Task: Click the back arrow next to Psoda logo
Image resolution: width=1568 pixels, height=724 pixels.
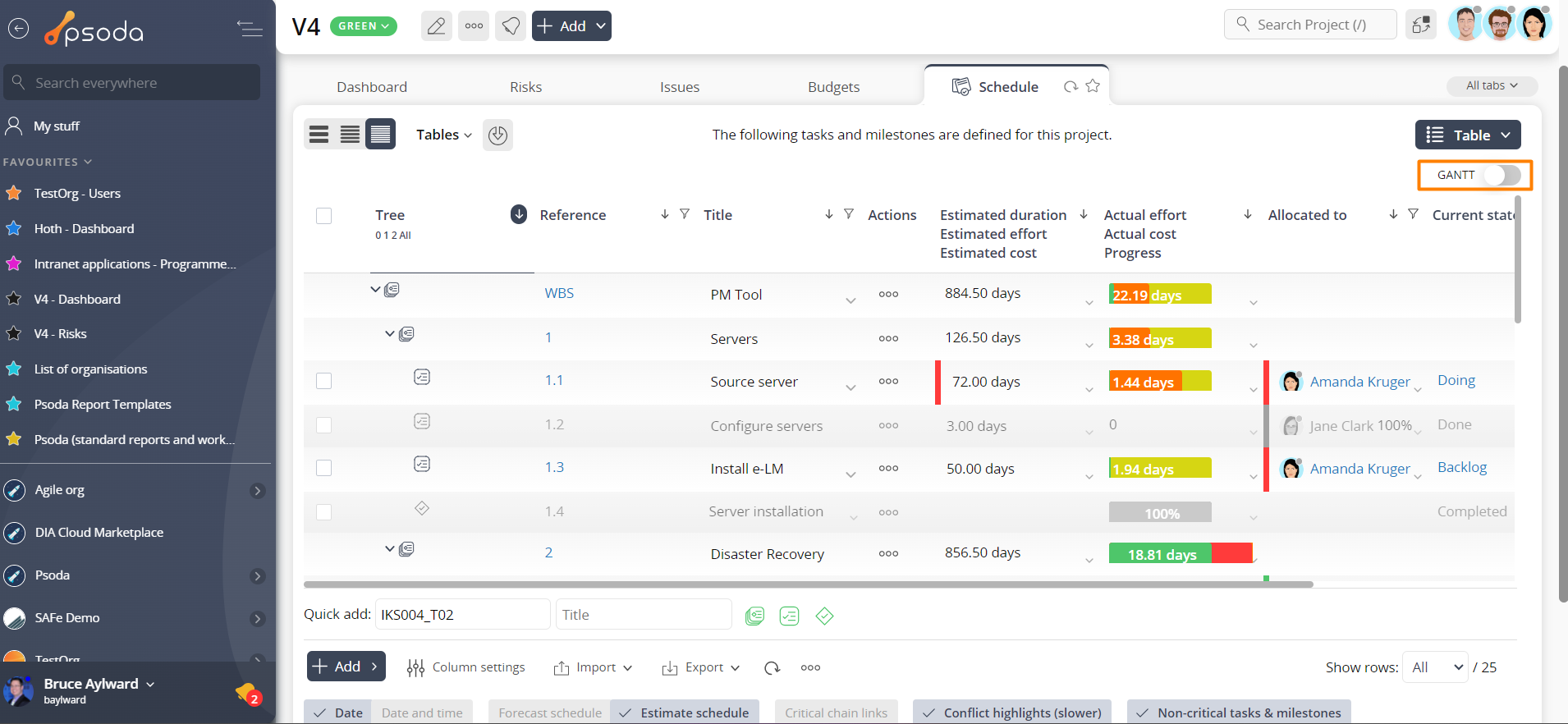Action: (18, 29)
